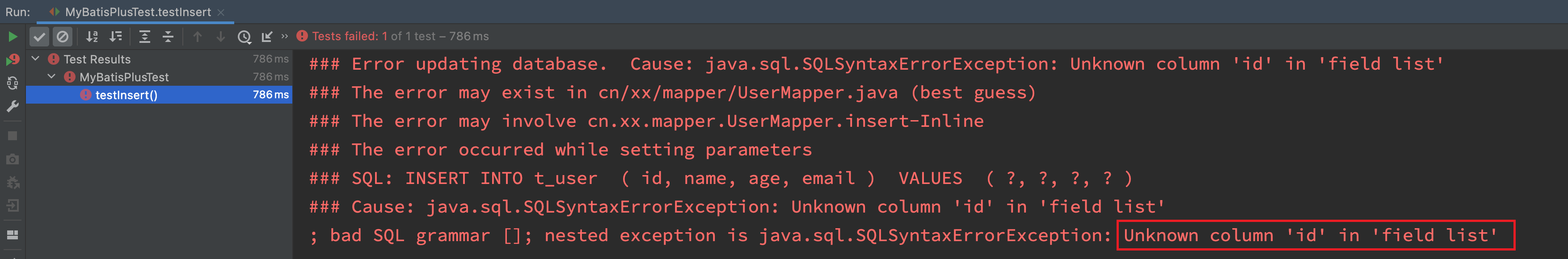Image resolution: width=1568 pixels, height=259 pixels.
Task: Open test runner settings wrench icon
Action: point(12,106)
